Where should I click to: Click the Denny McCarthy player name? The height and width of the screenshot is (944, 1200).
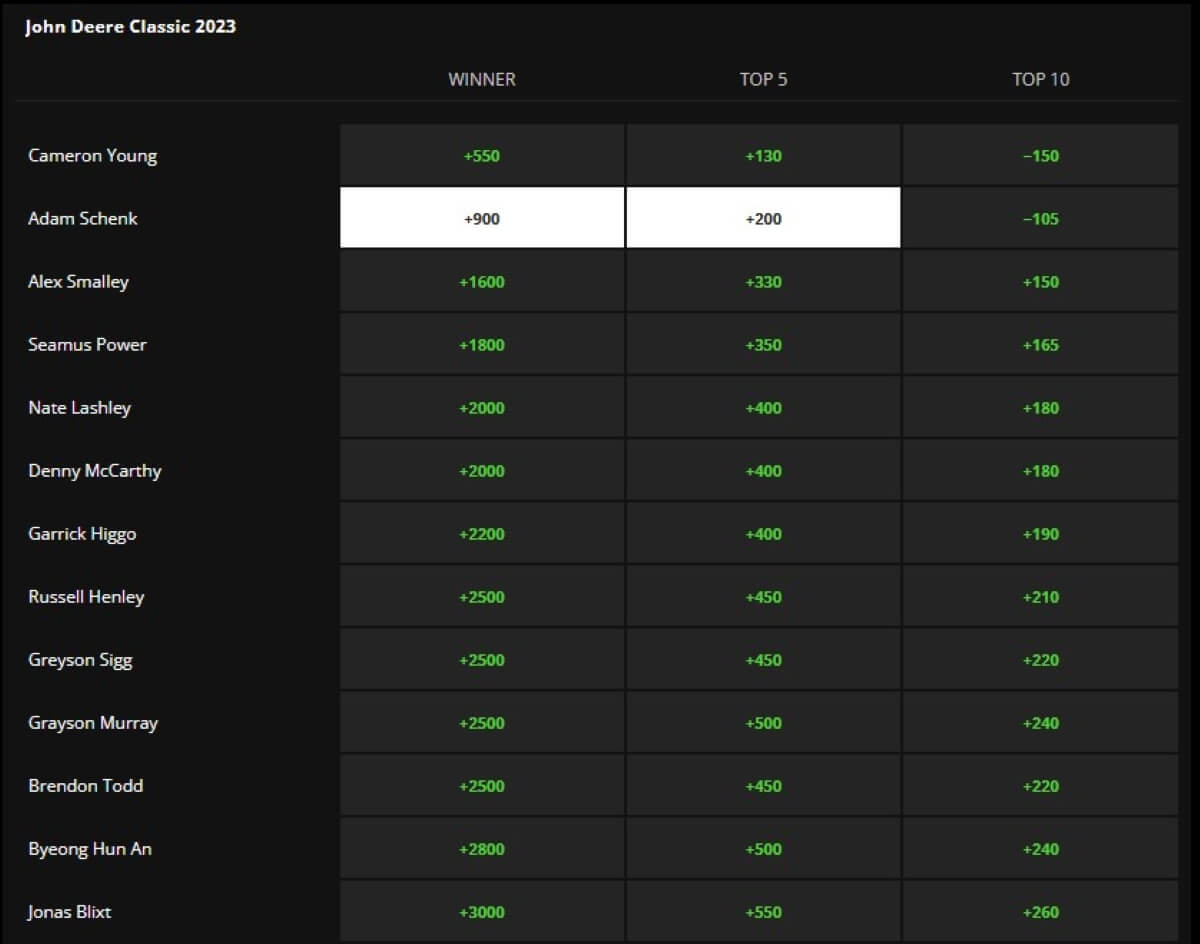pyautogui.click(x=94, y=471)
